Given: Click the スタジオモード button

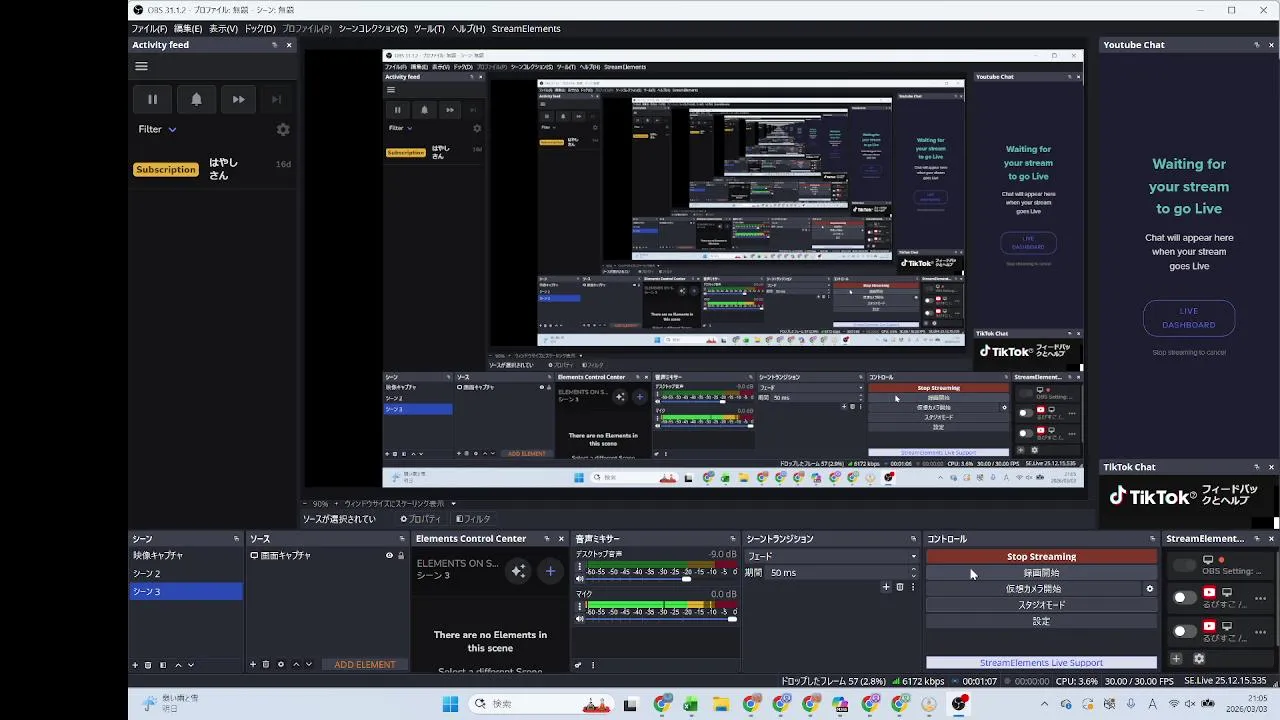Looking at the screenshot, I should (1041, 605).
